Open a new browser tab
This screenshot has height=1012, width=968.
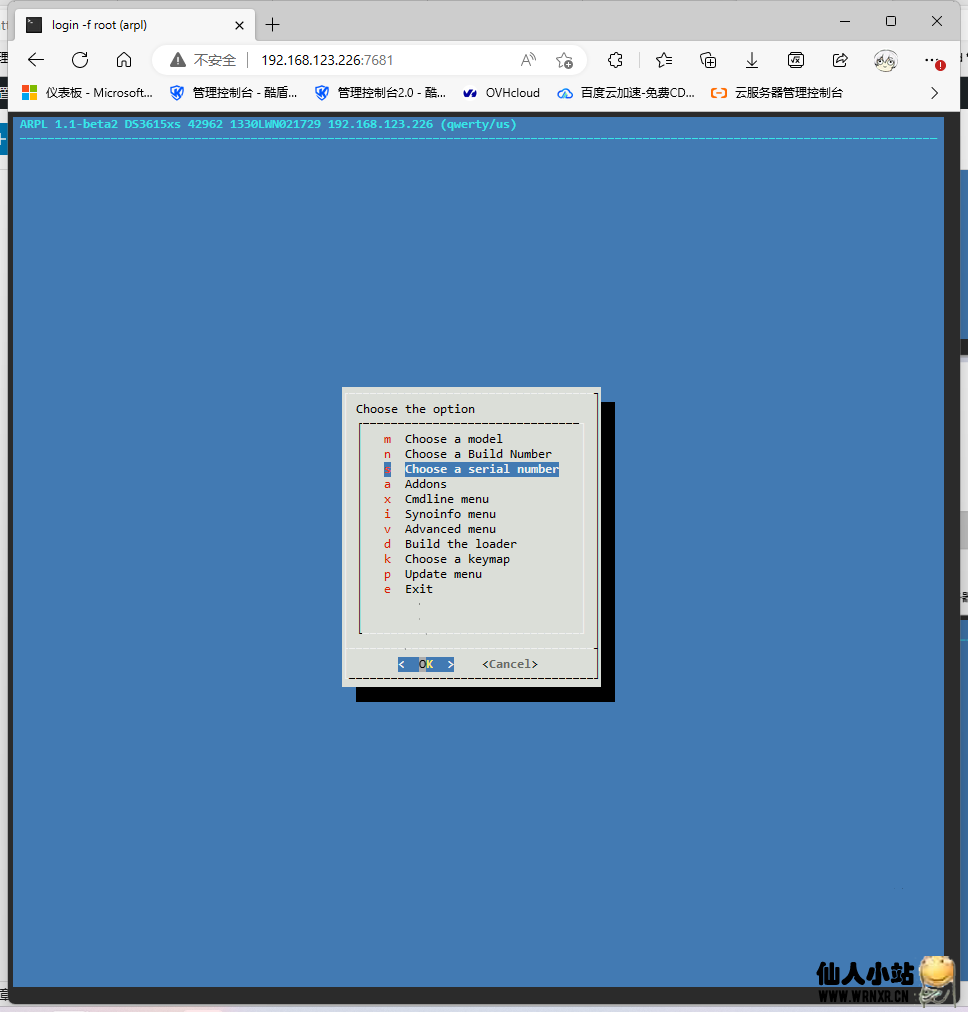(x=273, y=24)
